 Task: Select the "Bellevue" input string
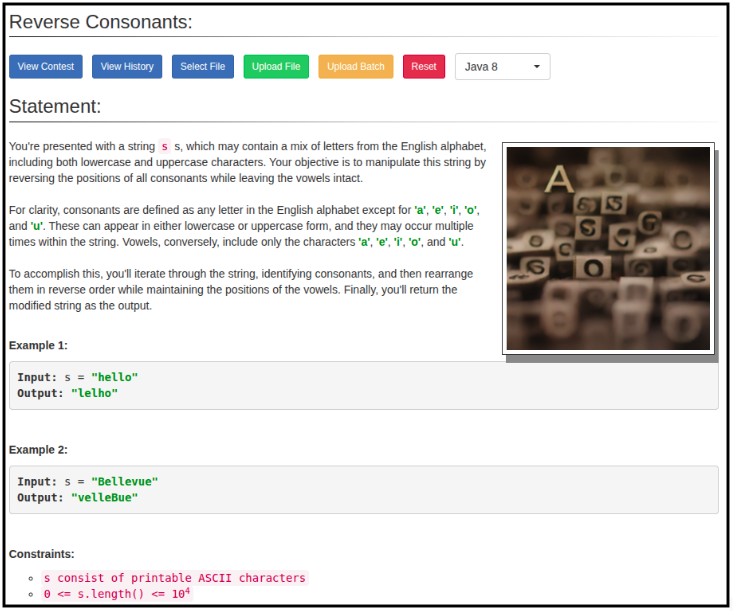[x=124, y=482]
